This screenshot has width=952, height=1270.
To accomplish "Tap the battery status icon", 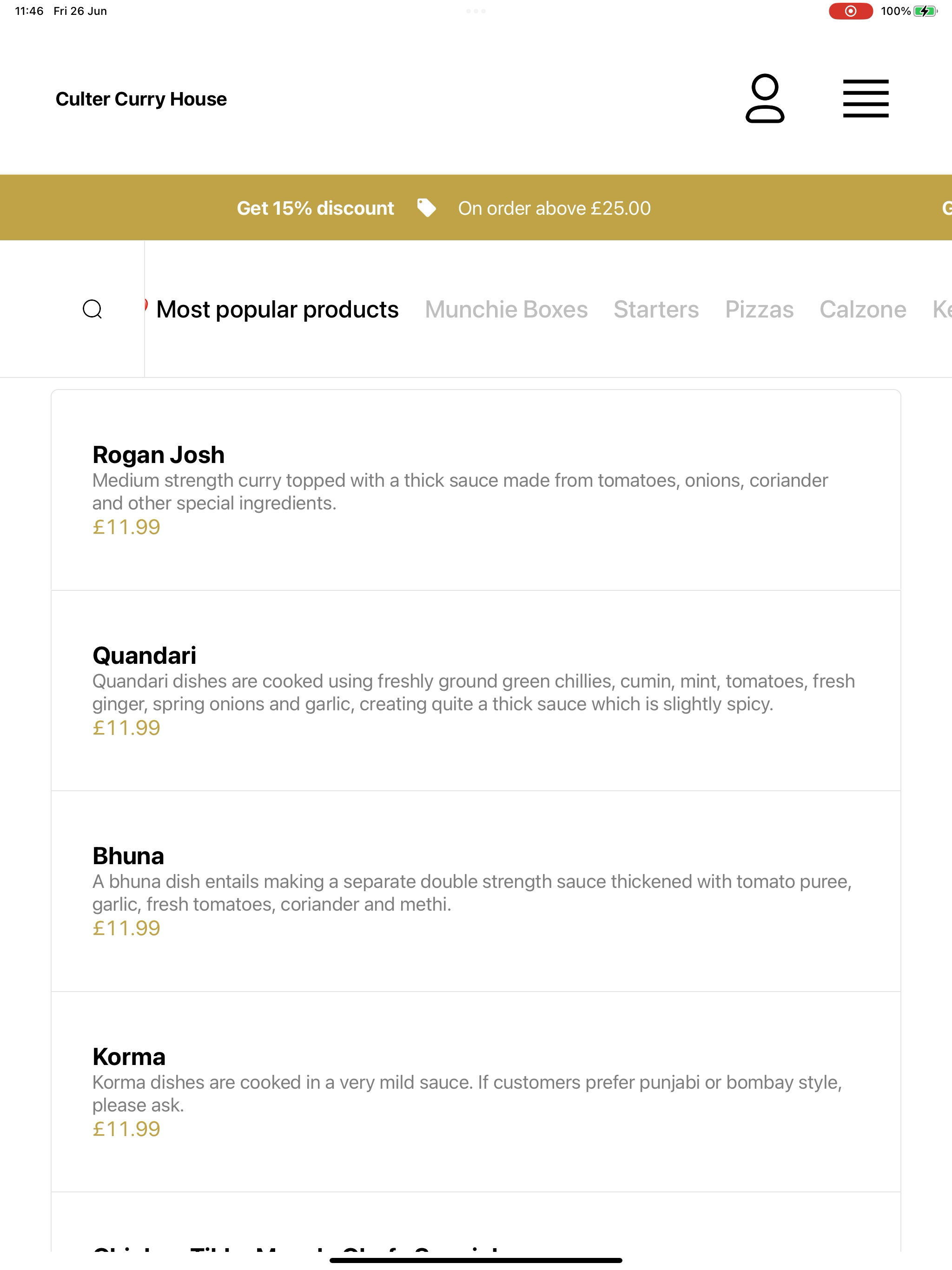I will [x=925, y=11].
